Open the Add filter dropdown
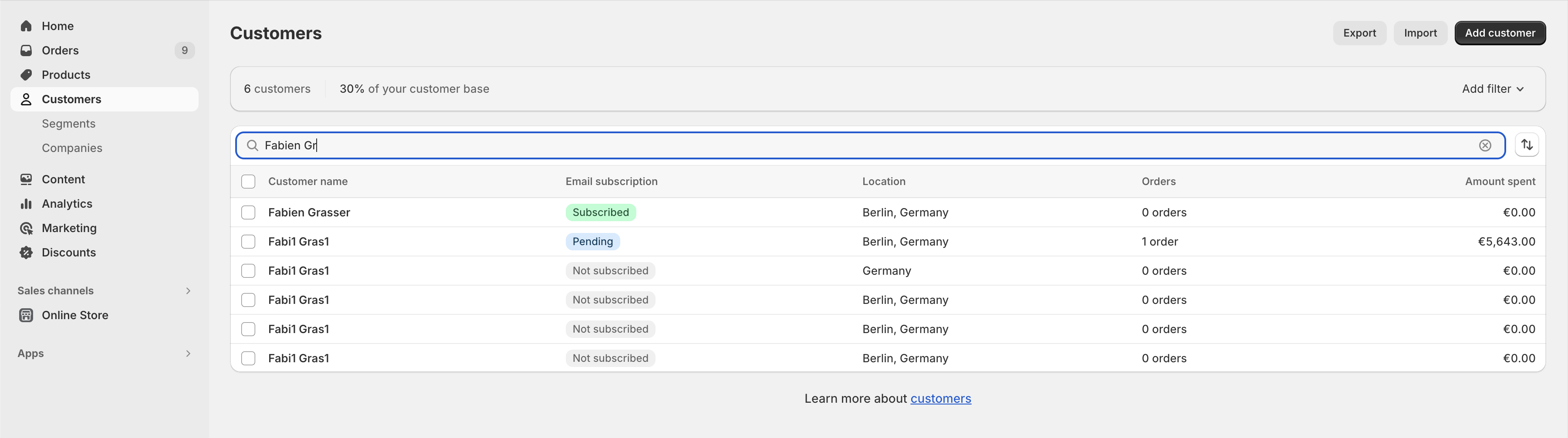 click(x=1493, y=89)
